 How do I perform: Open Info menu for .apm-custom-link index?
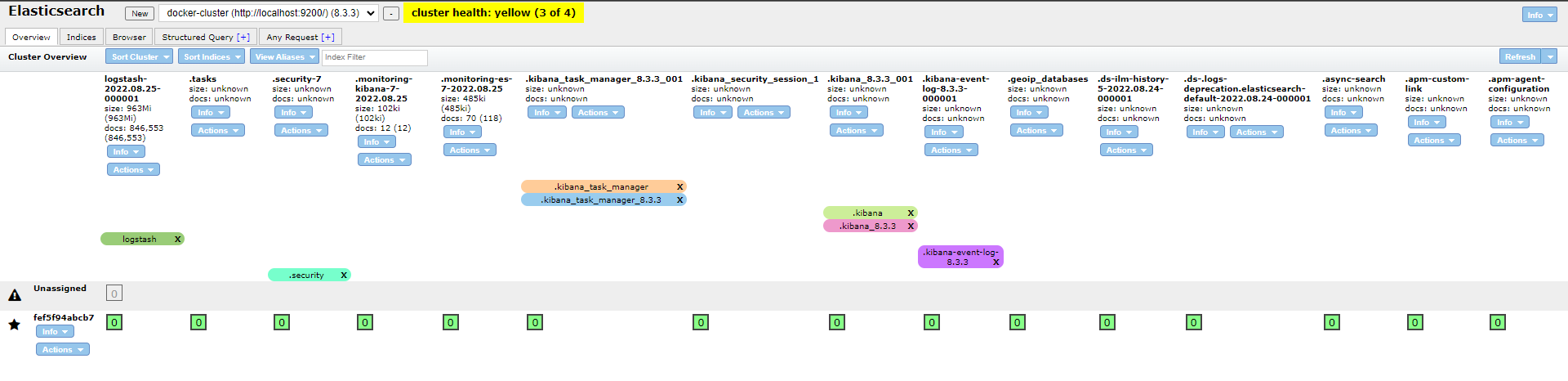pos(1427,123)
